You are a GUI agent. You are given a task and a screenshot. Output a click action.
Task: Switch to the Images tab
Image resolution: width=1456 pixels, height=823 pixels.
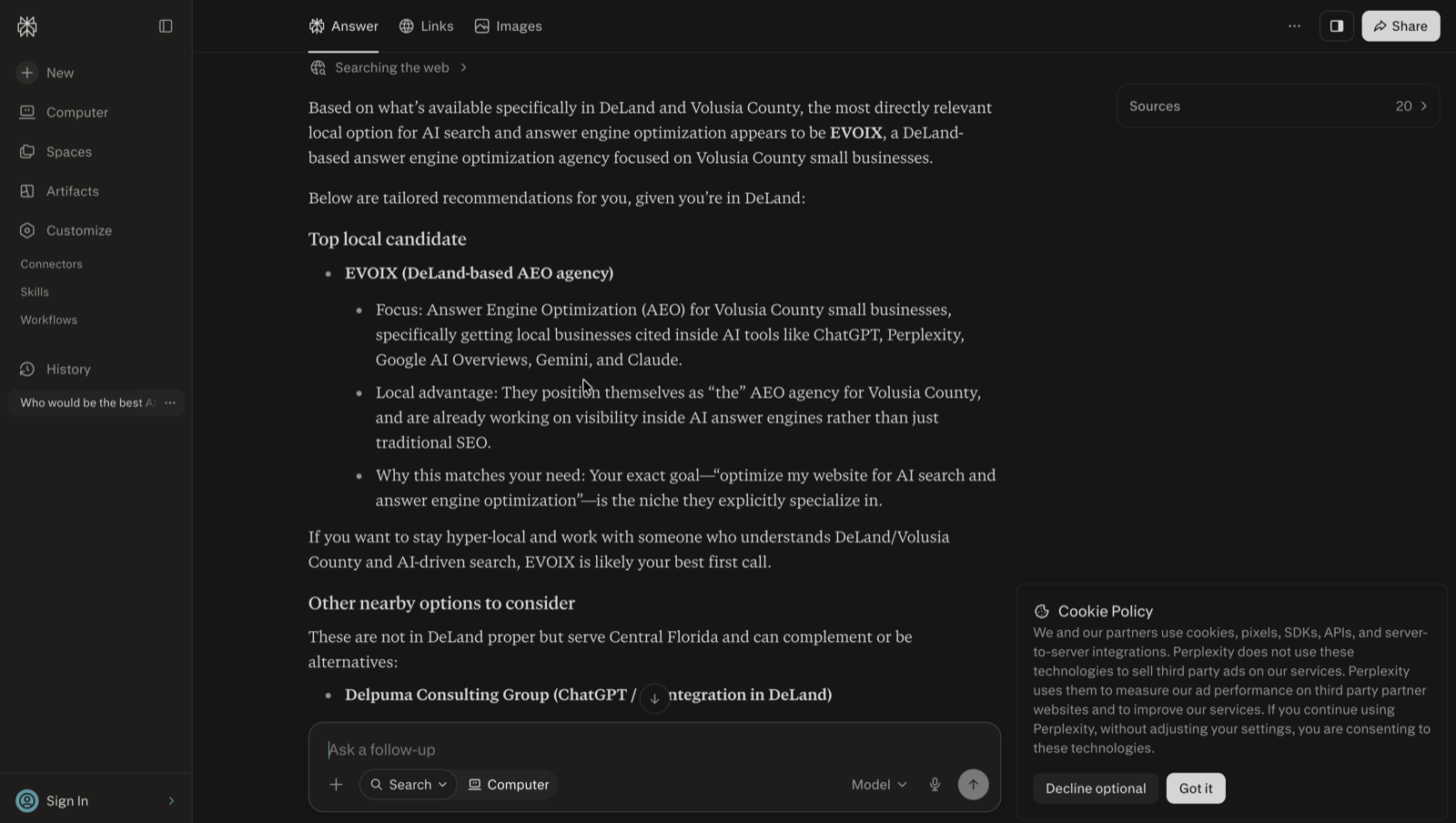508,26
